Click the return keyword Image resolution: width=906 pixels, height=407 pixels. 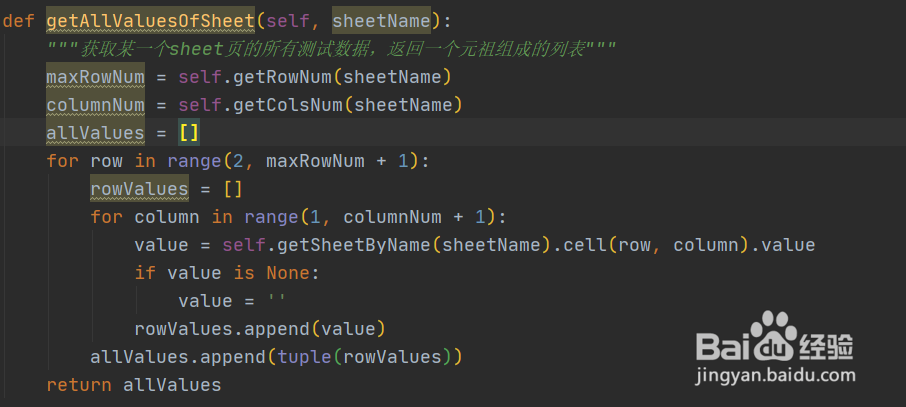point(79,385)
